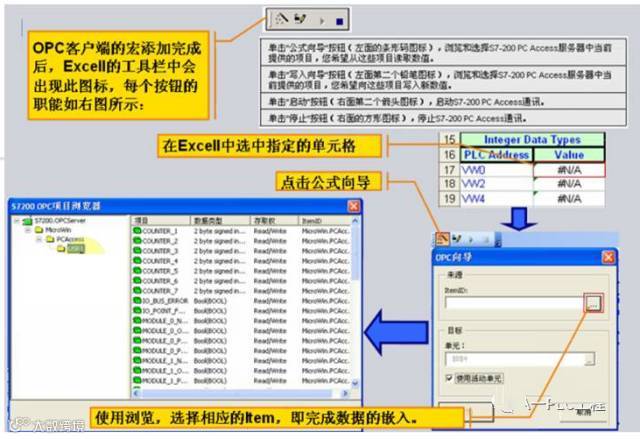
Task: Start communication with top toolbar arrow icon
Action: tap(322, 21)
